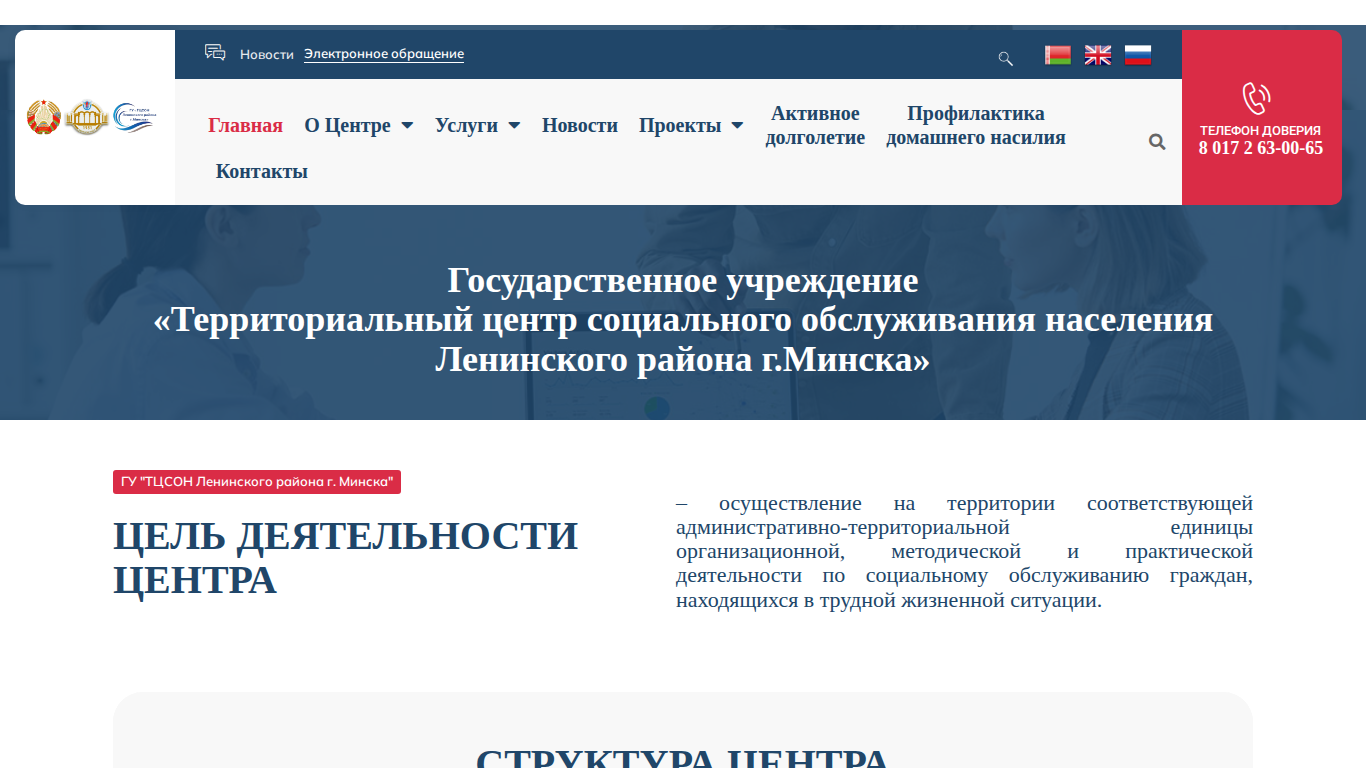Click the gold building emblem logo
1366x768 pixels.
click(x=87, y=118)
